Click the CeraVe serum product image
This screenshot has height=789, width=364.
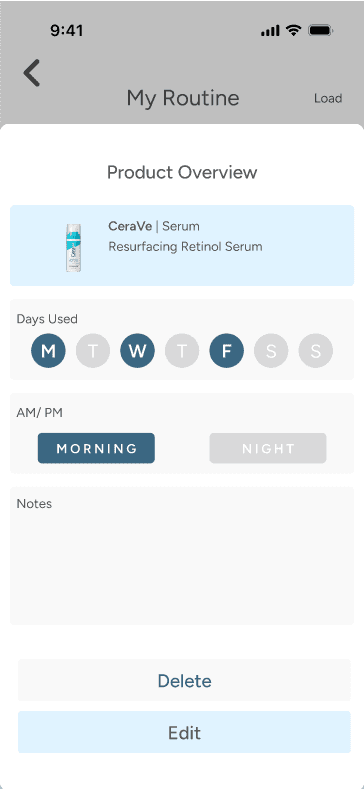click(x=74, y=248)
